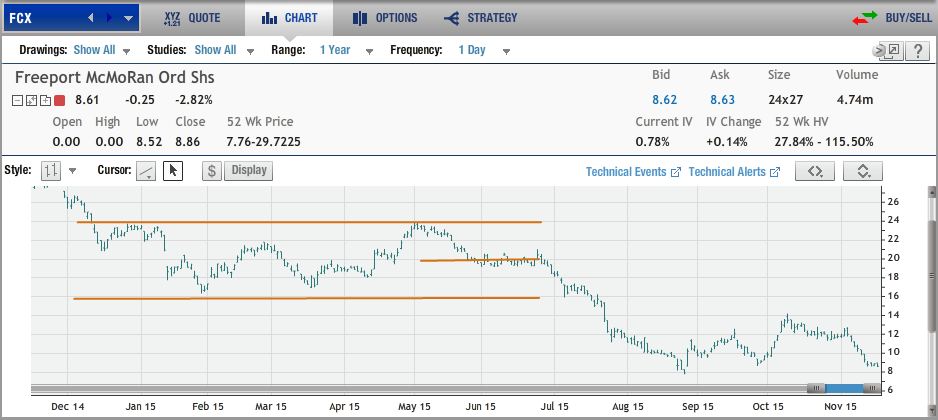Click the vertical scrollbar down arrow
938x420 pixels.
[x=931, y=411]
